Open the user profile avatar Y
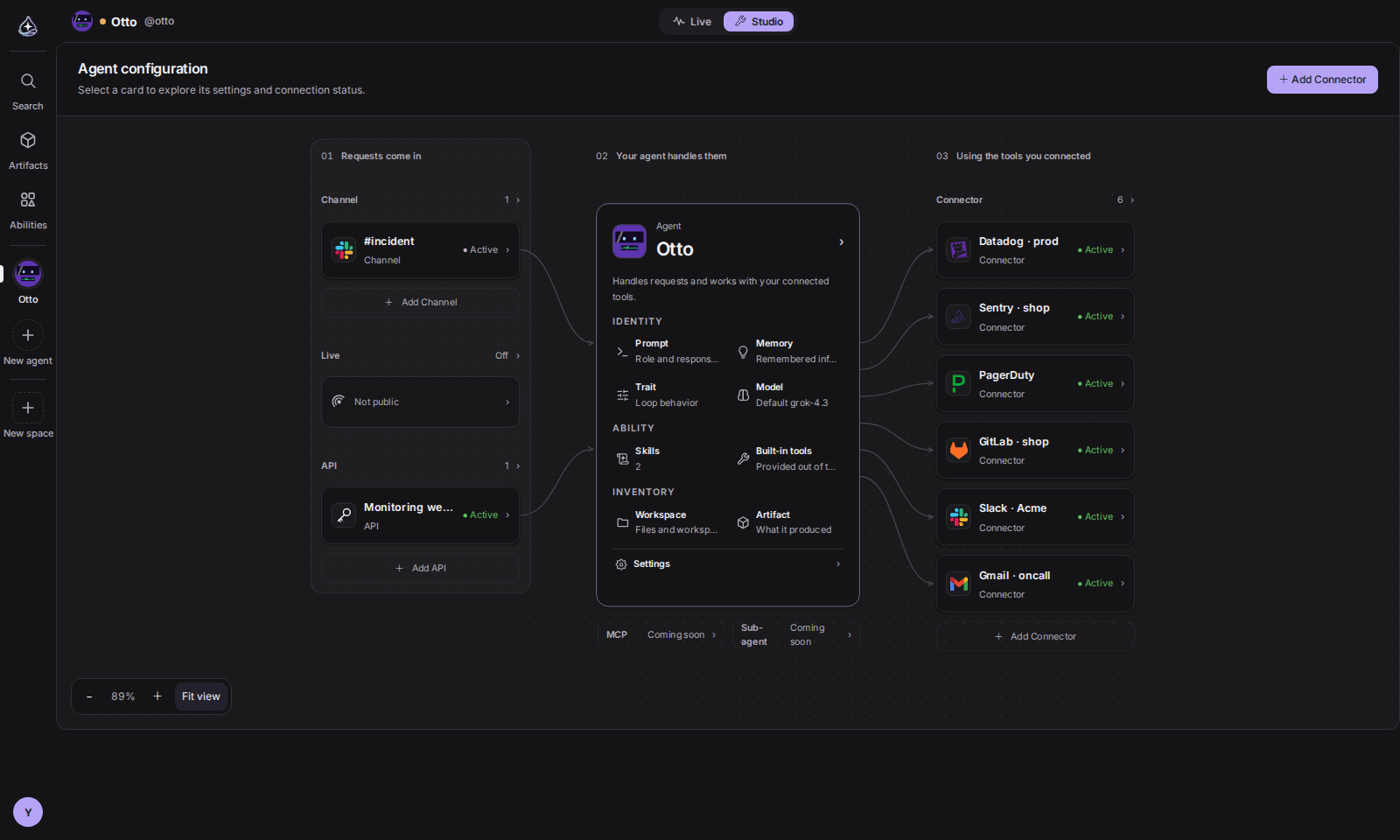Screen dimensions: 1400x840 (x=28, y=812)
